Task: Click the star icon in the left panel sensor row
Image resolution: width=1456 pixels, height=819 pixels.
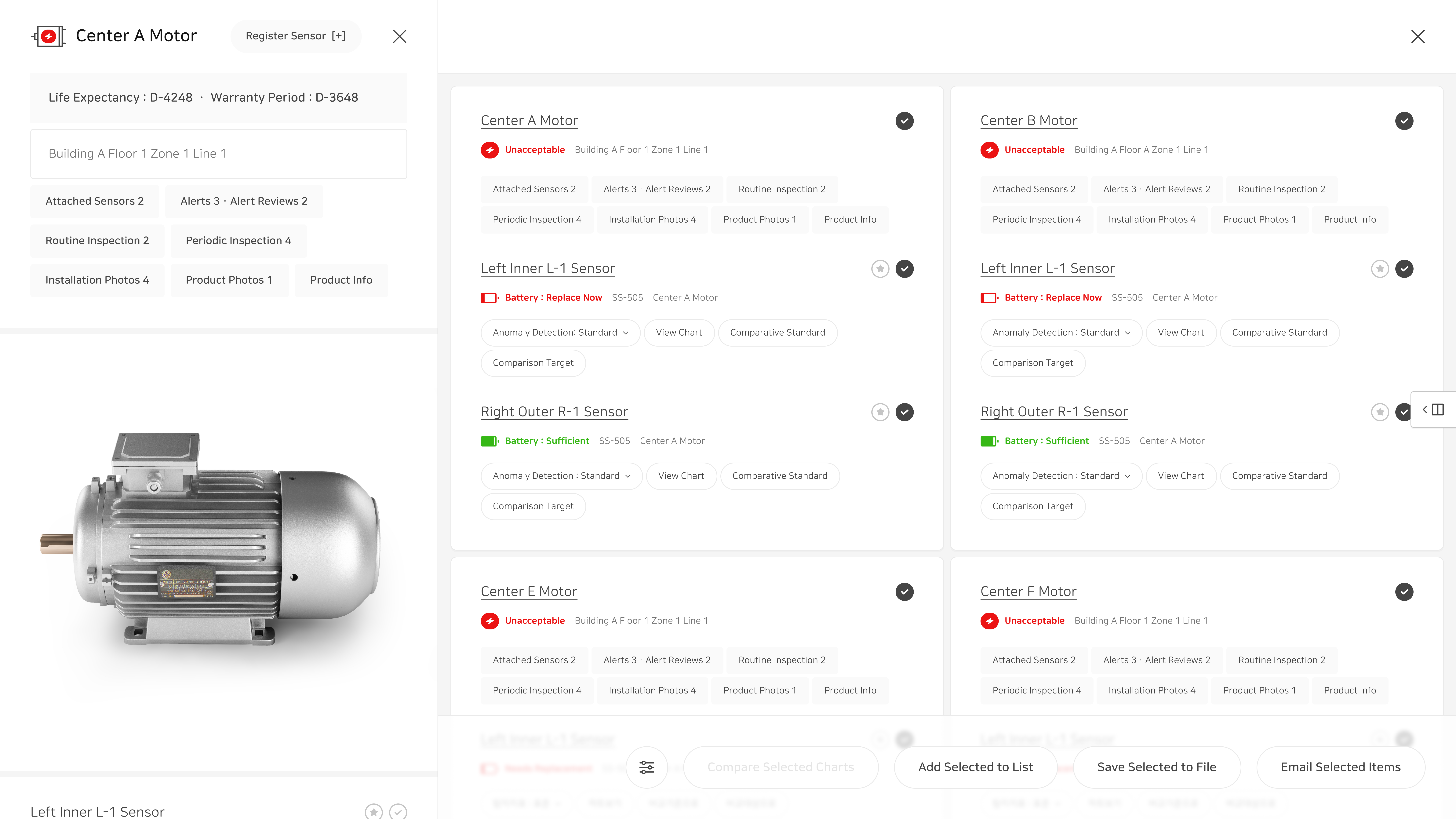Action: pos(374,812)
